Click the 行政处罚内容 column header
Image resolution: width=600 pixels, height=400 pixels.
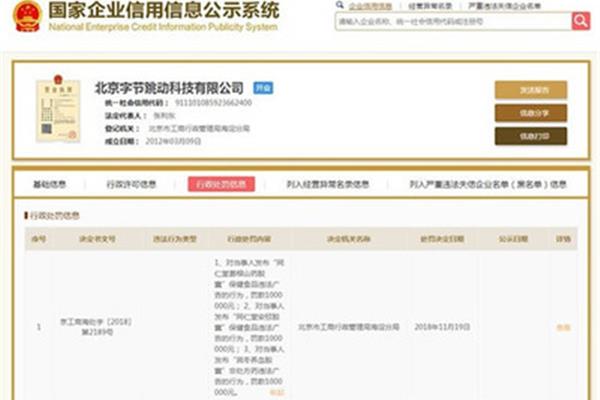(249, 239)
